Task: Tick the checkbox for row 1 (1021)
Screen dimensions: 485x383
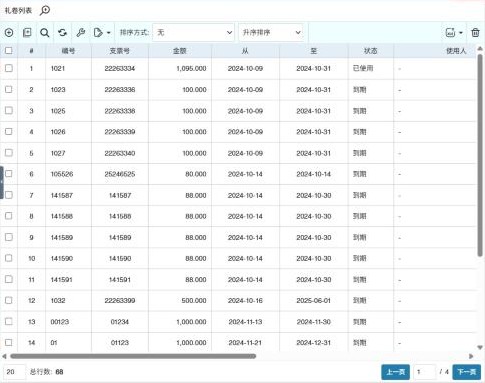Action: tap(9, 68)
